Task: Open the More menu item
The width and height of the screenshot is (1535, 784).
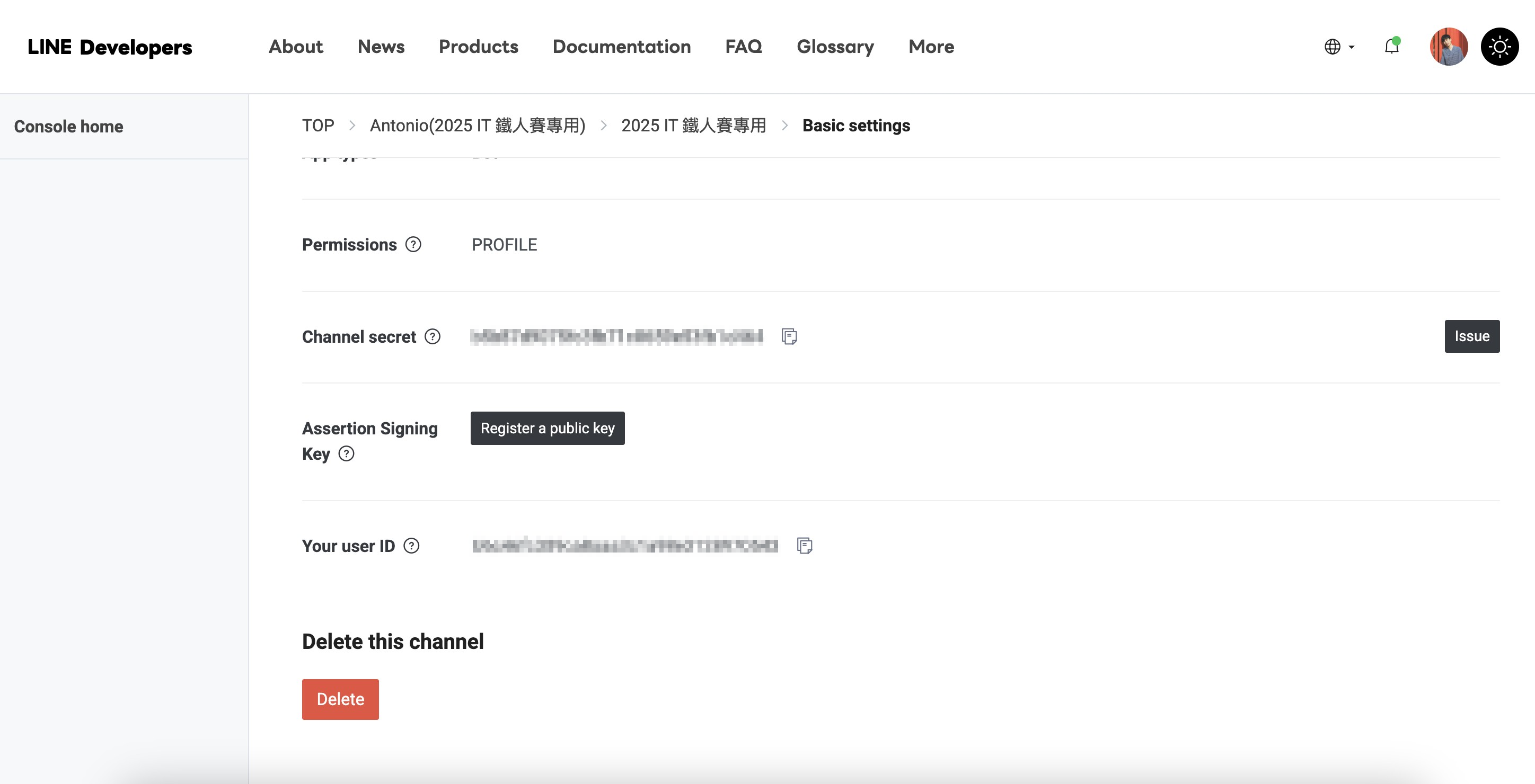Action: (x=931, y=47)
